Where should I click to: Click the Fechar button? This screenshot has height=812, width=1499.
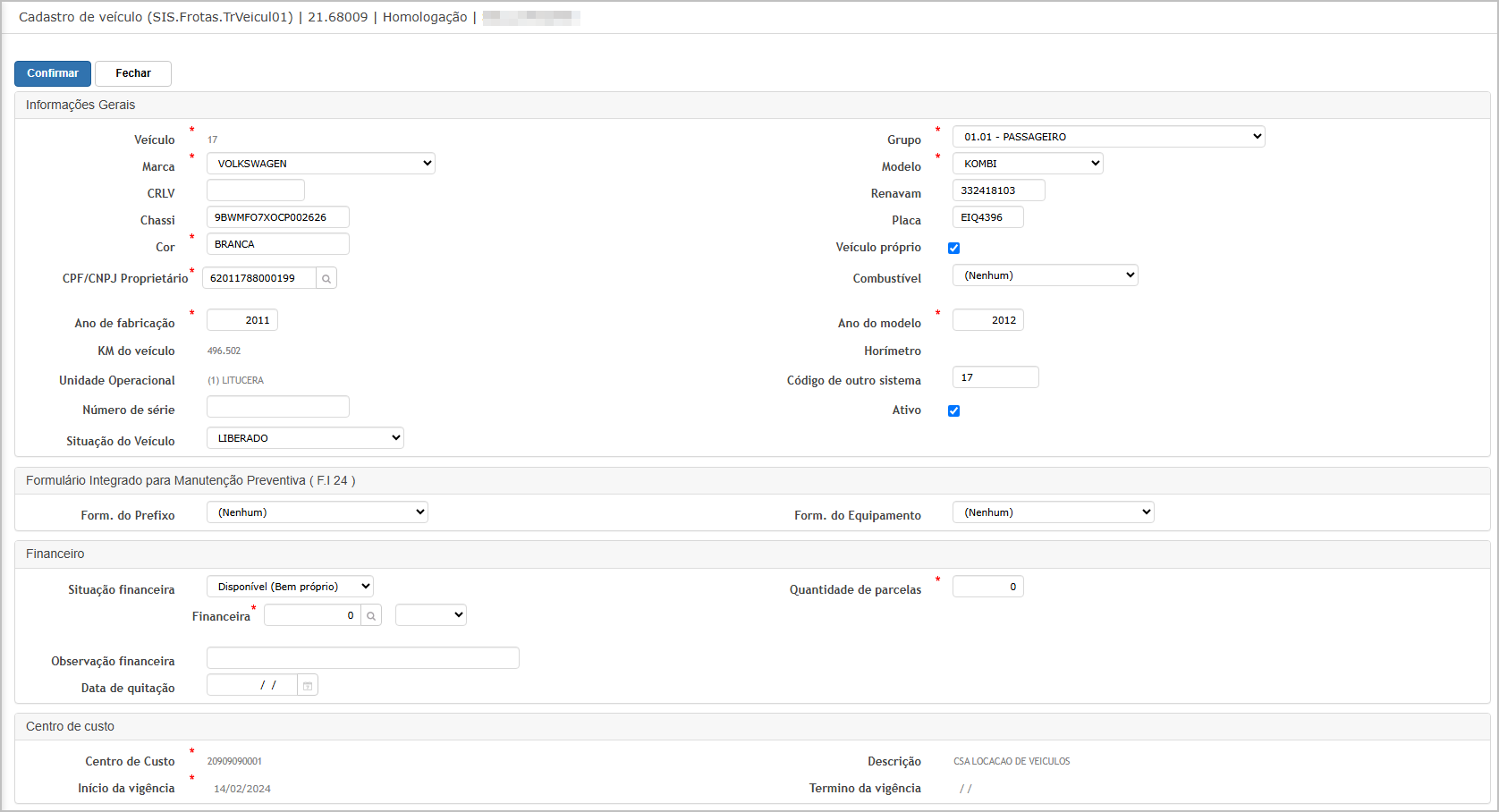pyautogui.click(x=133, y=73)
